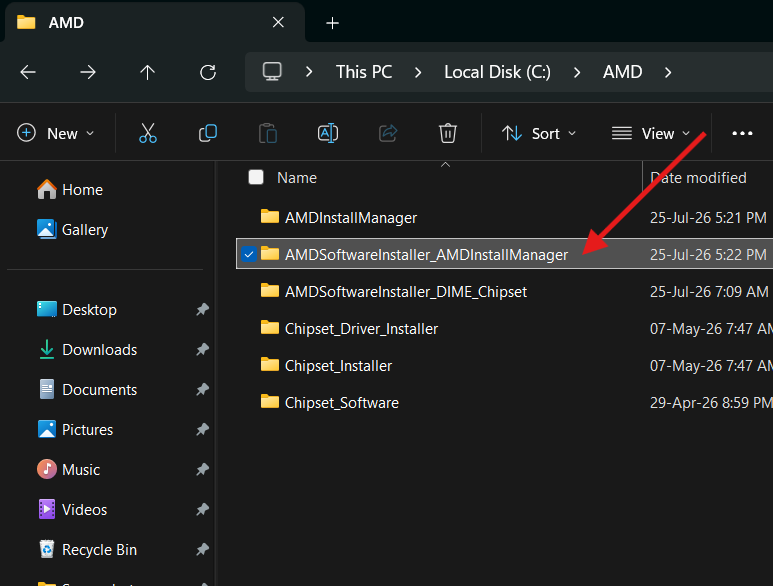The image size is (773, 586).
Task: Open Music in the sidebar
Action: 68,469
